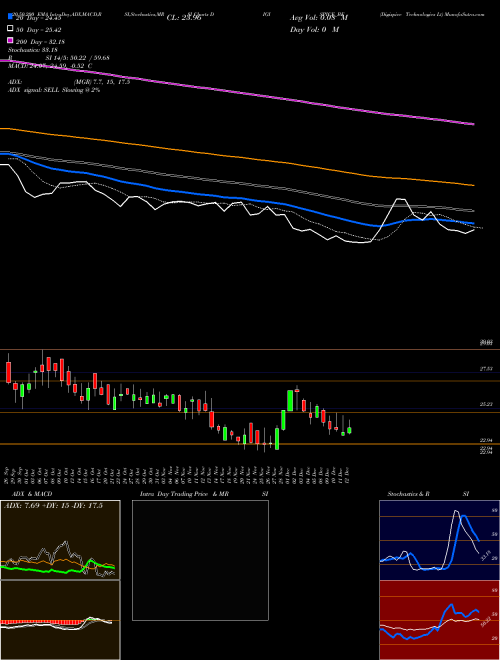Click the 'ADX signal: SELL' text
Screen dimensions: 500x660
coord(34,90)
